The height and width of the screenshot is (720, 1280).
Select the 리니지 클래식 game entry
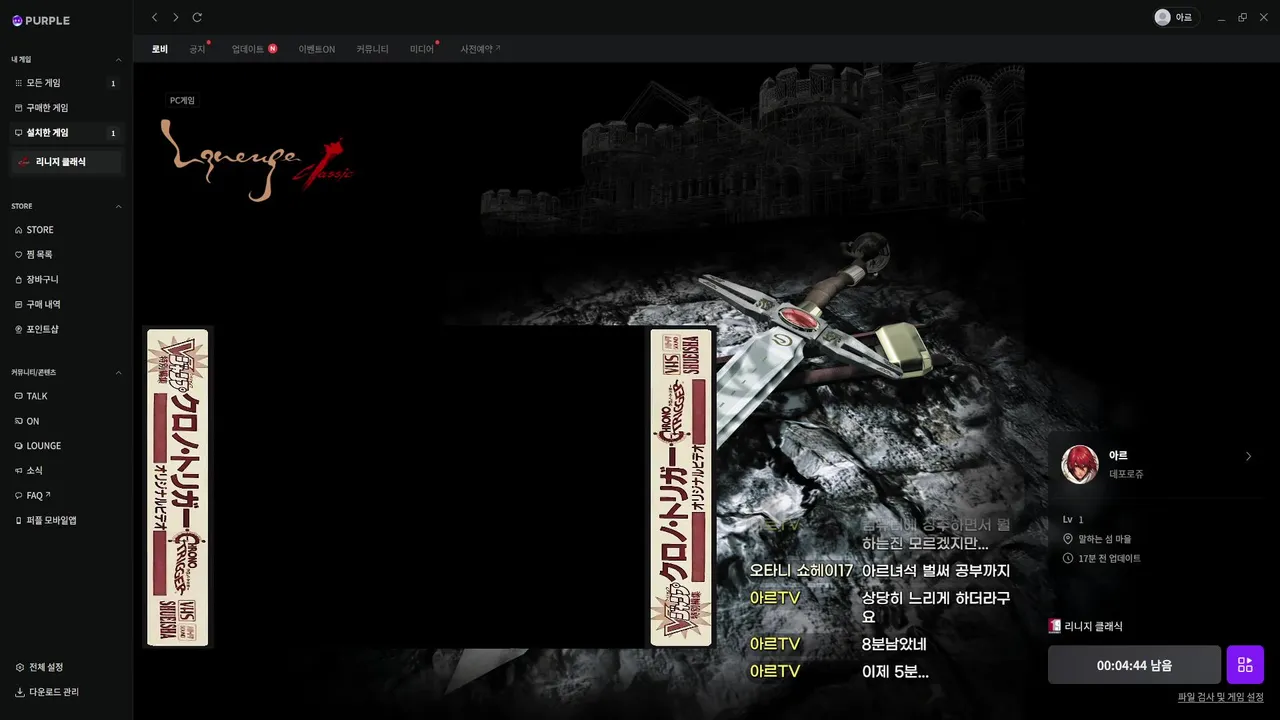coord(66,161)
